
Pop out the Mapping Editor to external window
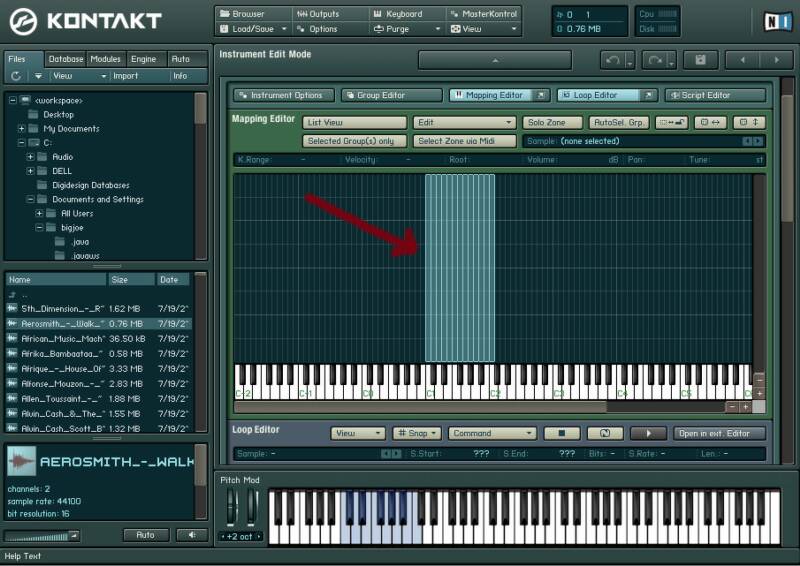click(x=541, y=95)
